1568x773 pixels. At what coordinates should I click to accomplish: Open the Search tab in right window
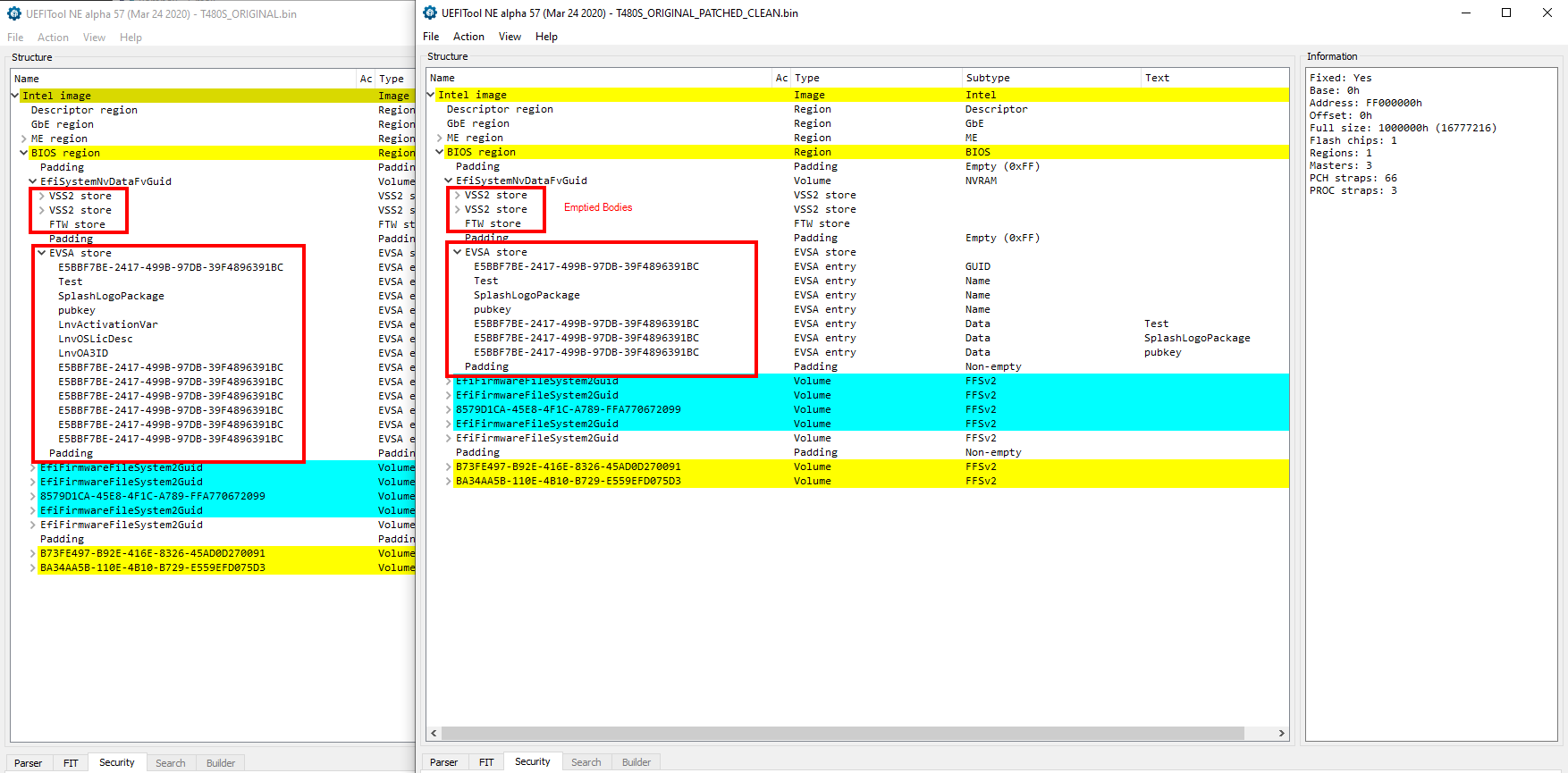[x=586, y=762]
